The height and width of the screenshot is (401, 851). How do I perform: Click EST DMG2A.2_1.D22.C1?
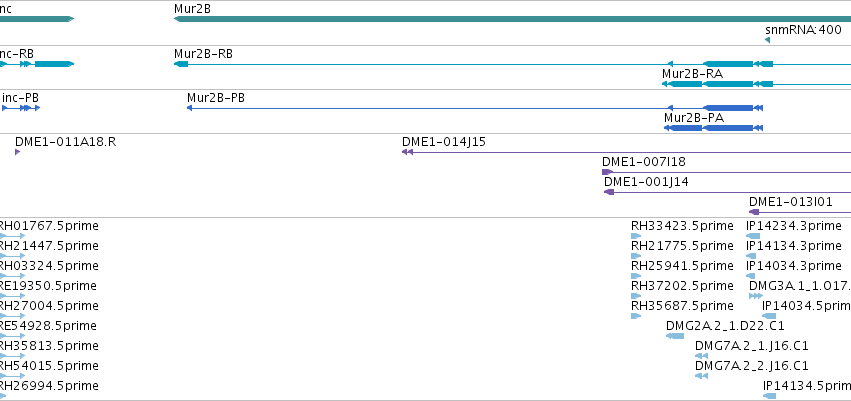point(725,326)
